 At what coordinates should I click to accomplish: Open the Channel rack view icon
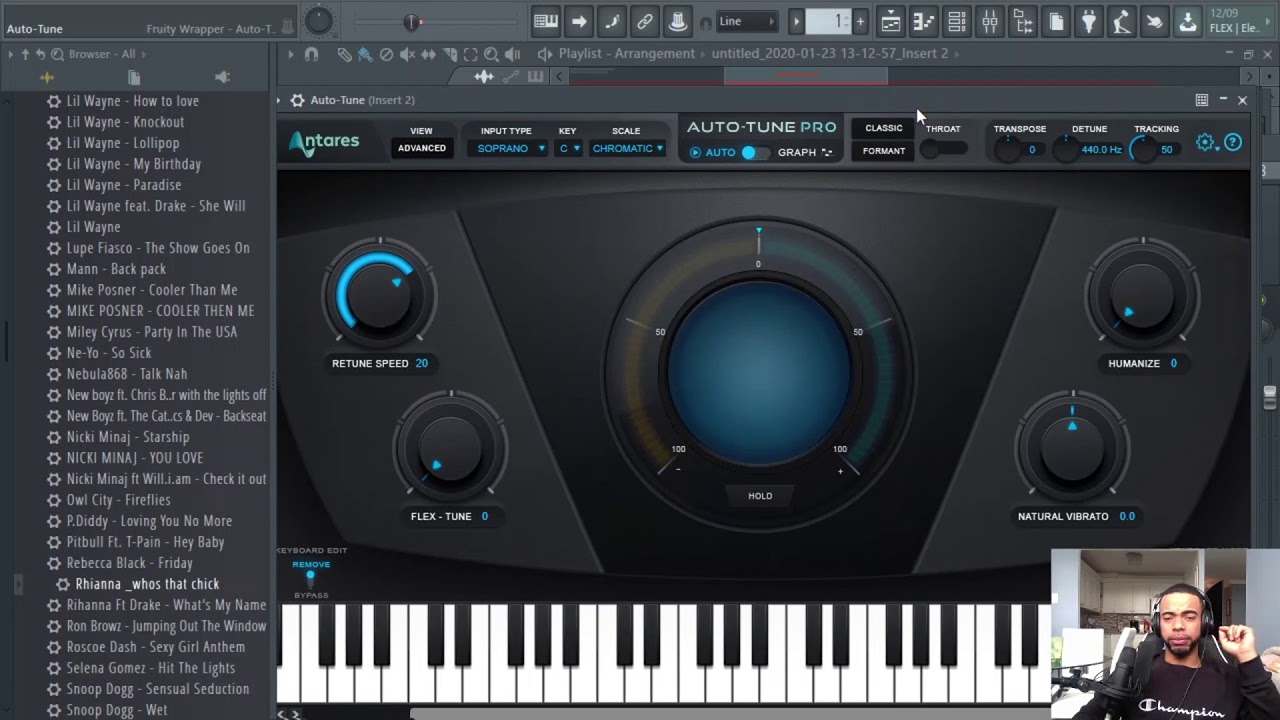956,21
